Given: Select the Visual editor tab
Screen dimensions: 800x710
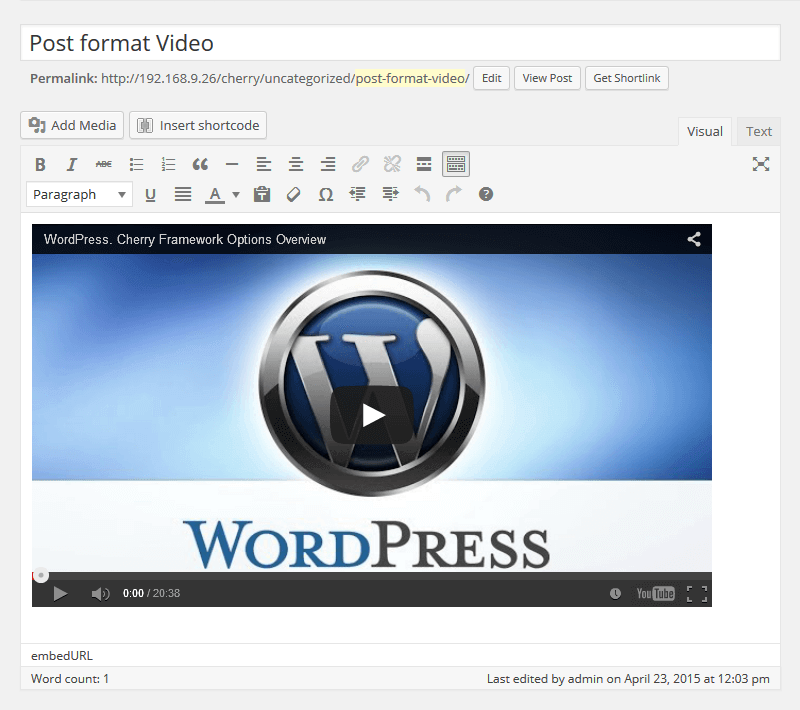Looking at the screenshot, I should click(704, 131).
